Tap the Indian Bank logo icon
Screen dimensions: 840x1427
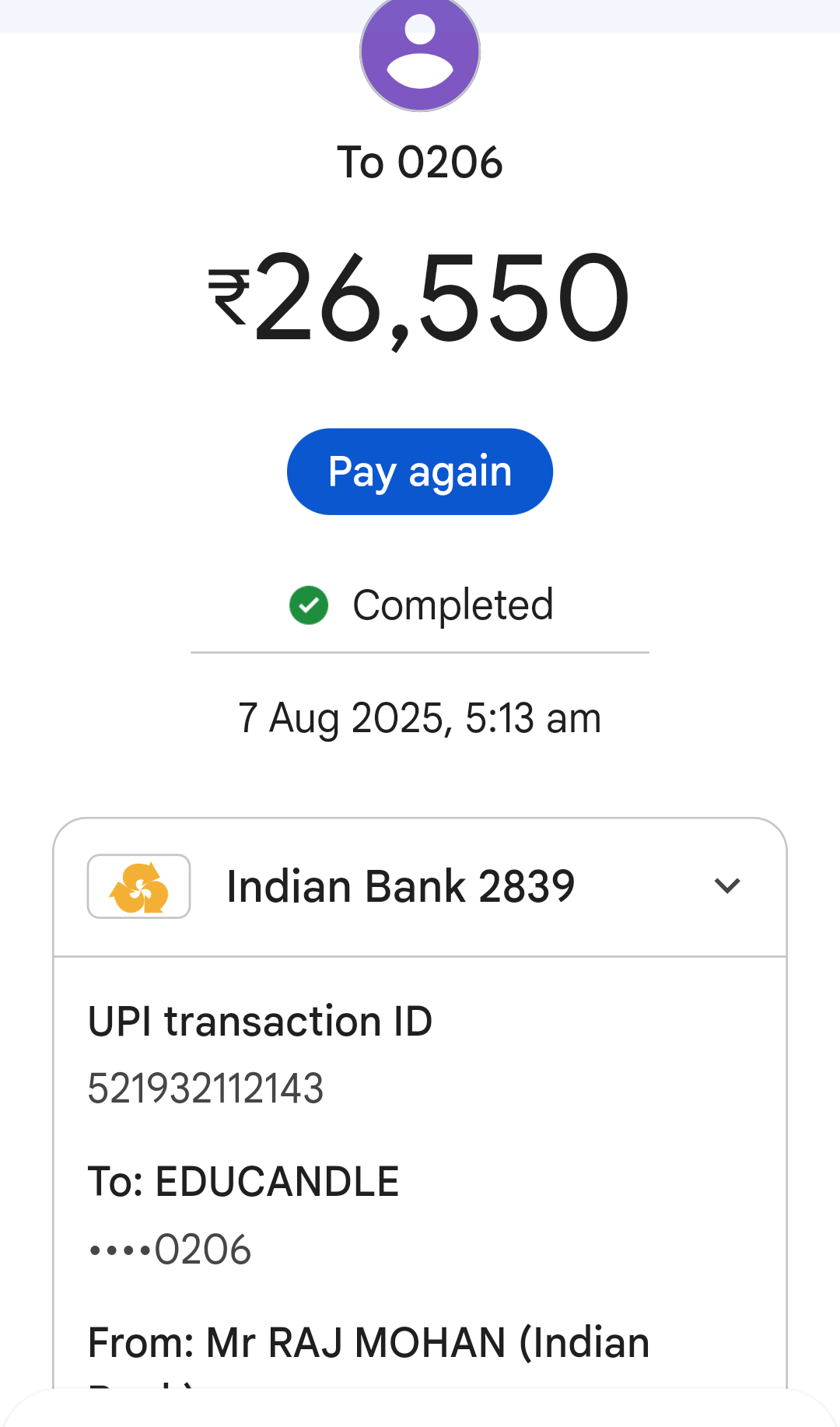[139, 886]
